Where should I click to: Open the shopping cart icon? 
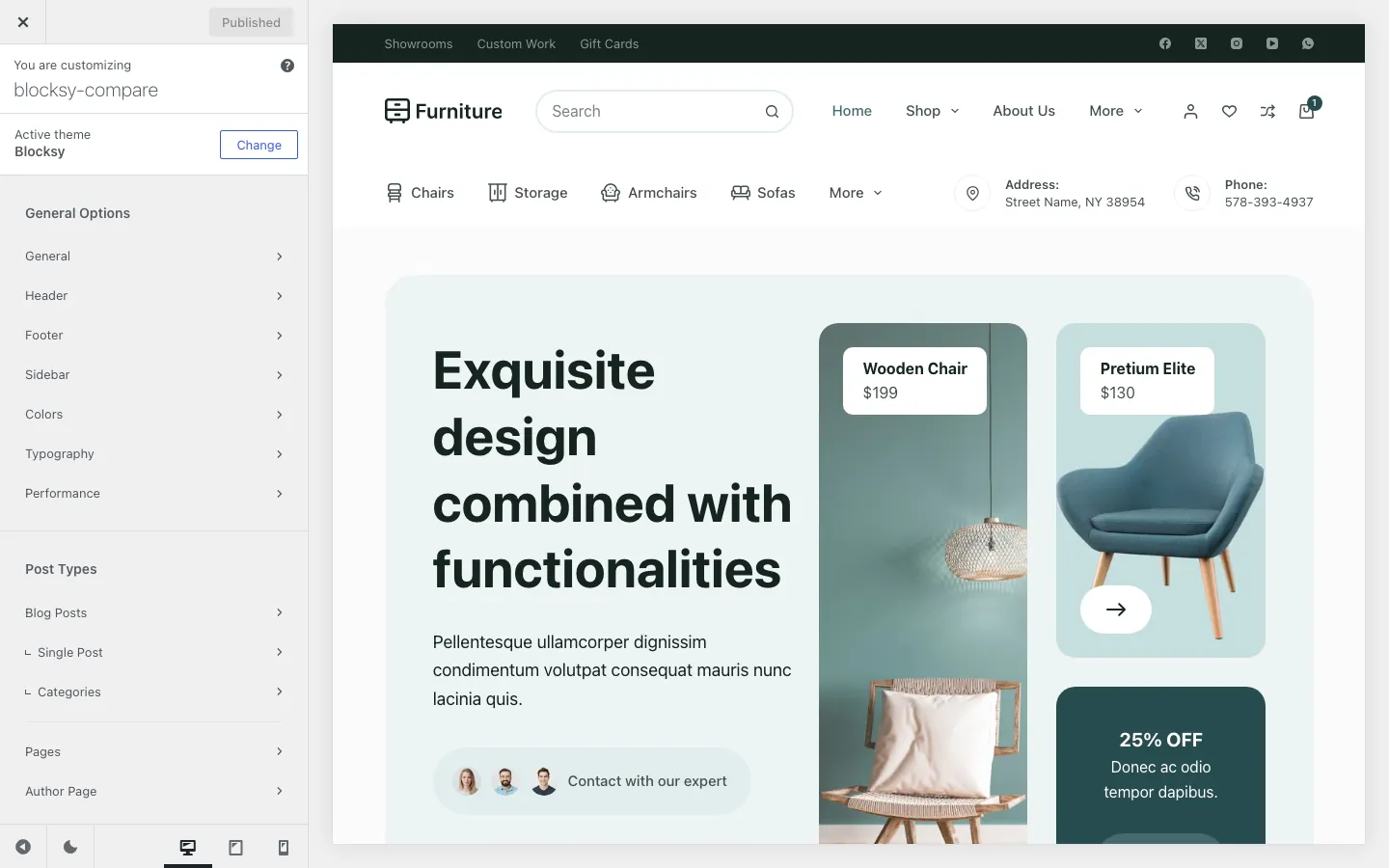pyautogui.click(x=1307, y=110)
